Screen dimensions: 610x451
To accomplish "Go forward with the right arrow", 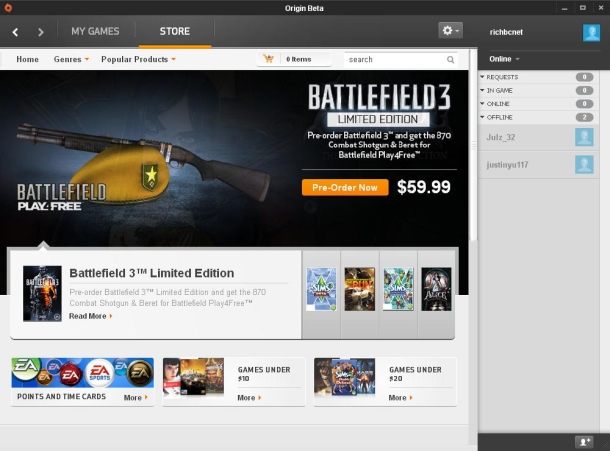I will click(40, 32).
